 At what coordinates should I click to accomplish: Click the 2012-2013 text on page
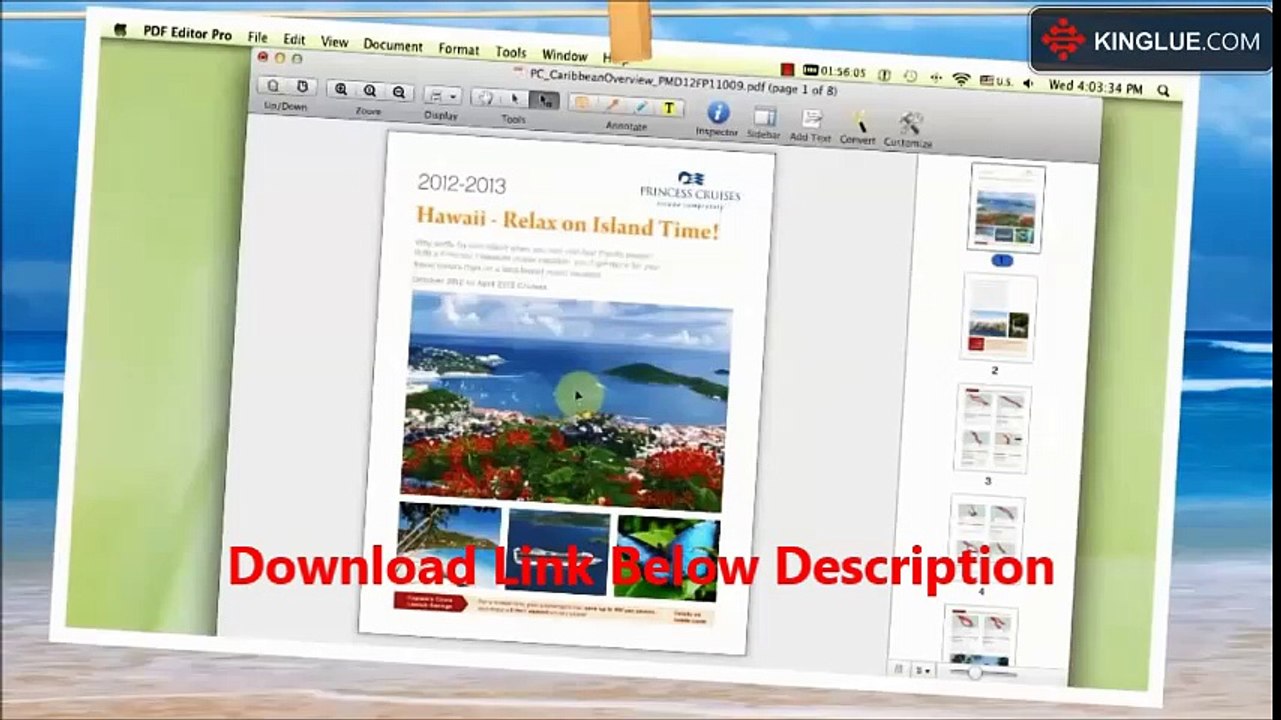tap(461, 183)
